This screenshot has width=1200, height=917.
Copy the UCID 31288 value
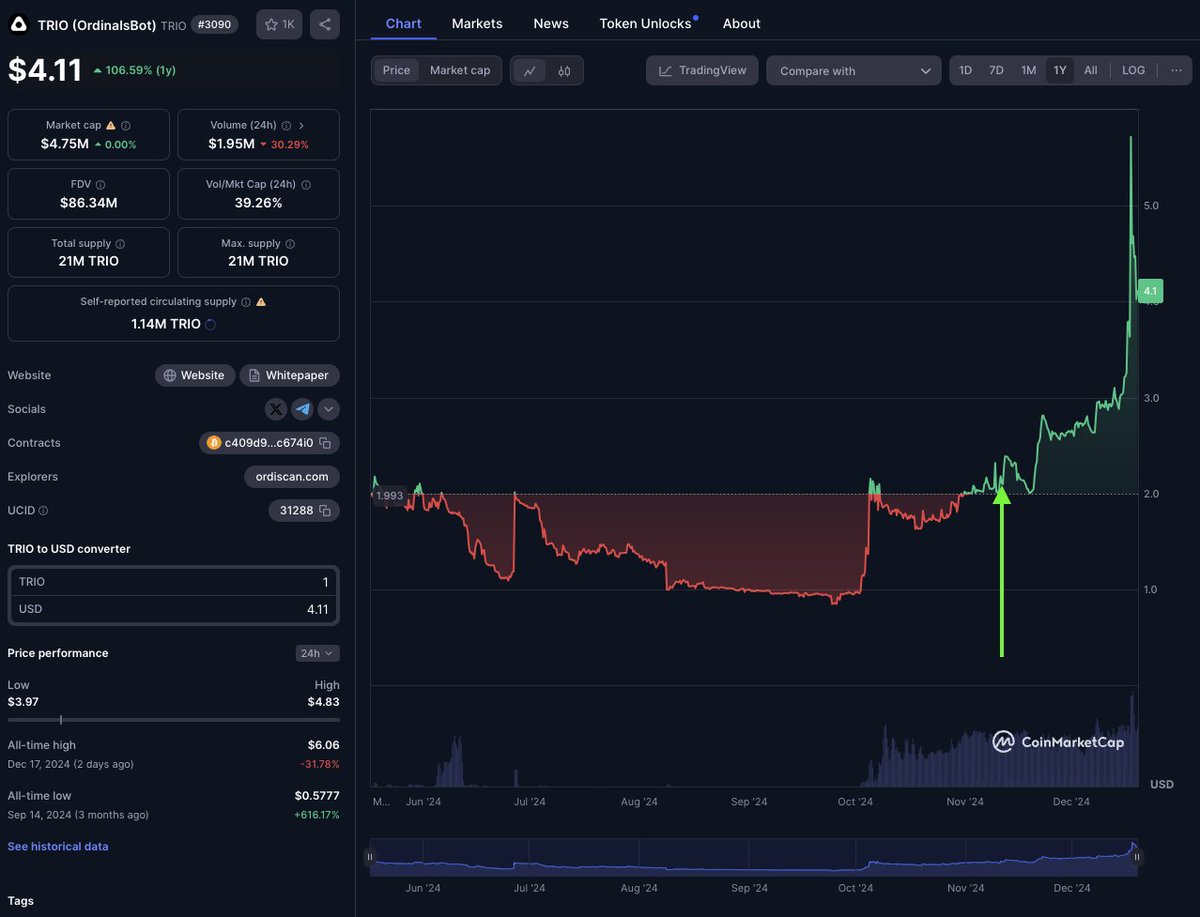pyautogui.click(x=325, y=511)
